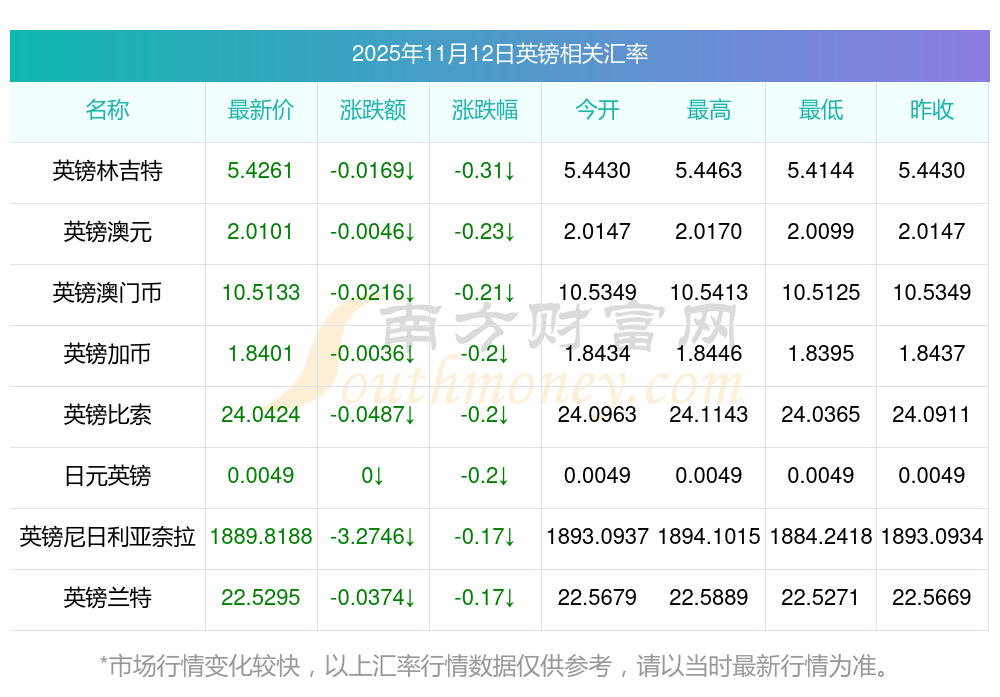The image size is (1000, 697).
Task: Click the 2025年11月12日英镑相关汇率 title banner
Action: (x=500, y=55)
